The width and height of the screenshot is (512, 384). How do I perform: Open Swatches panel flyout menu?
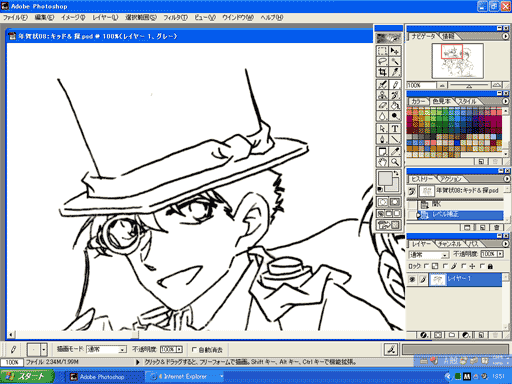tap(506, 101)
